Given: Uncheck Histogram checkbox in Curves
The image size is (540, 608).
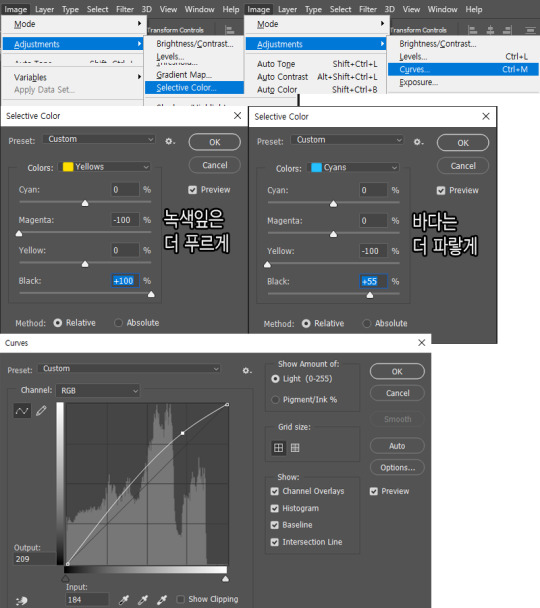Looking at the screenshot, I should click(x=274, y=509).
